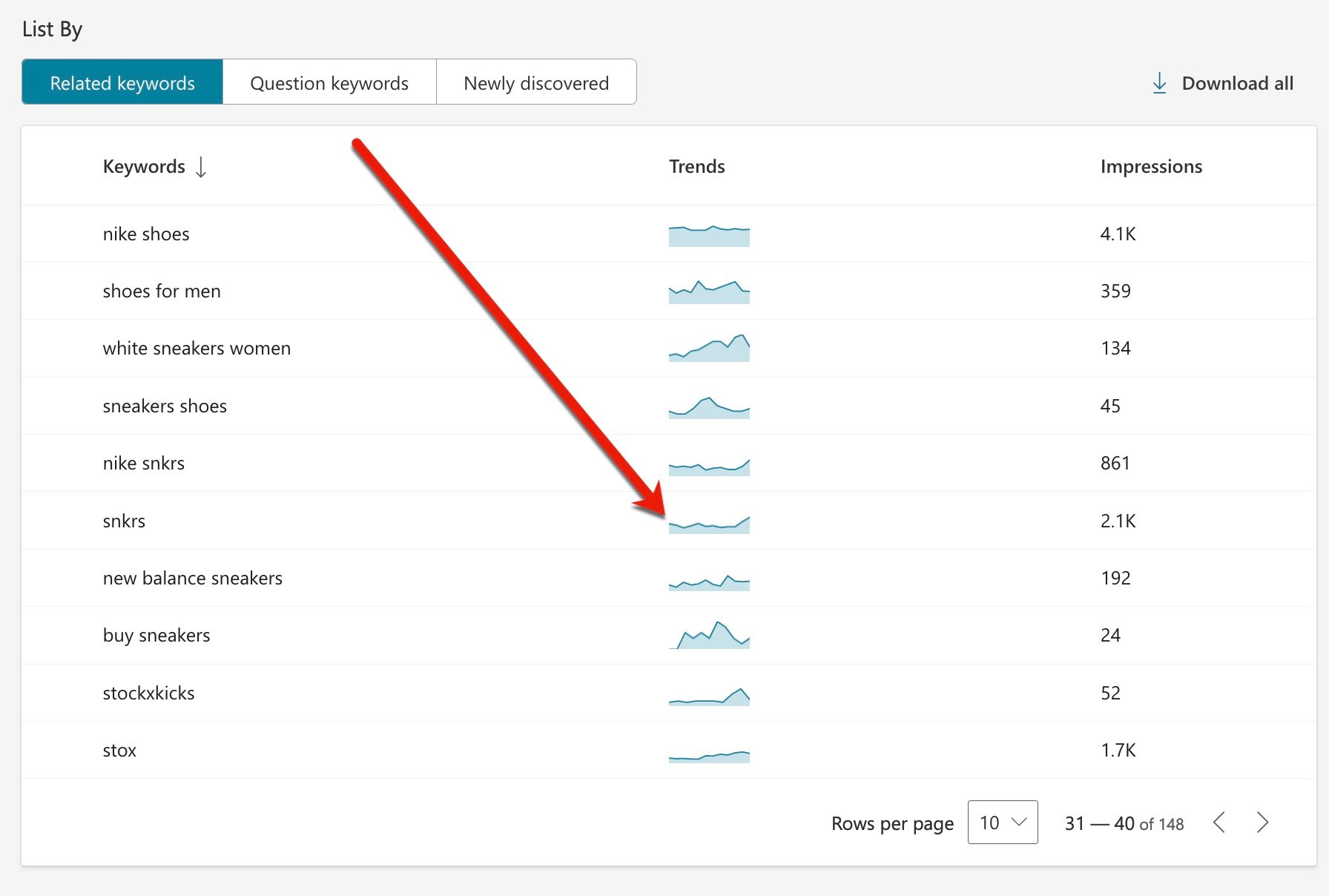1329x896 pixels.
Task: Select the keyword stockxkicks
Action: point(148,693)
